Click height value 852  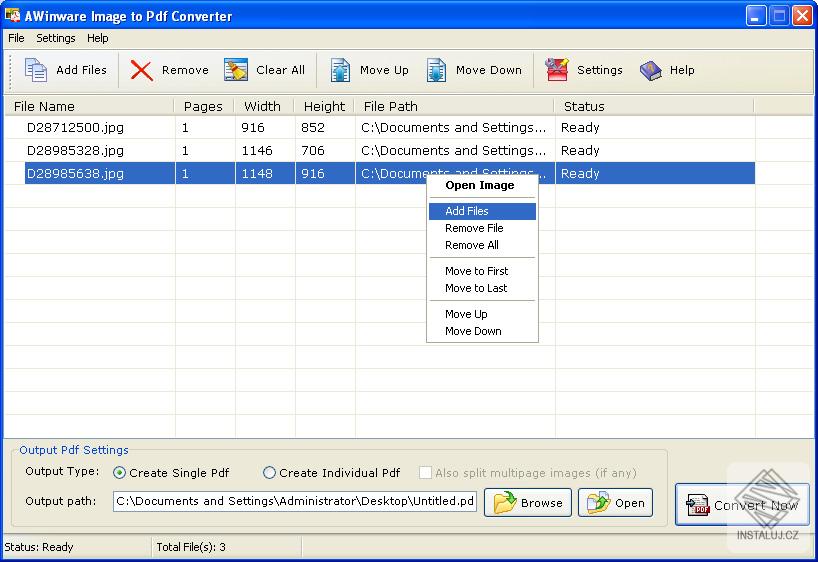(313, 128)
